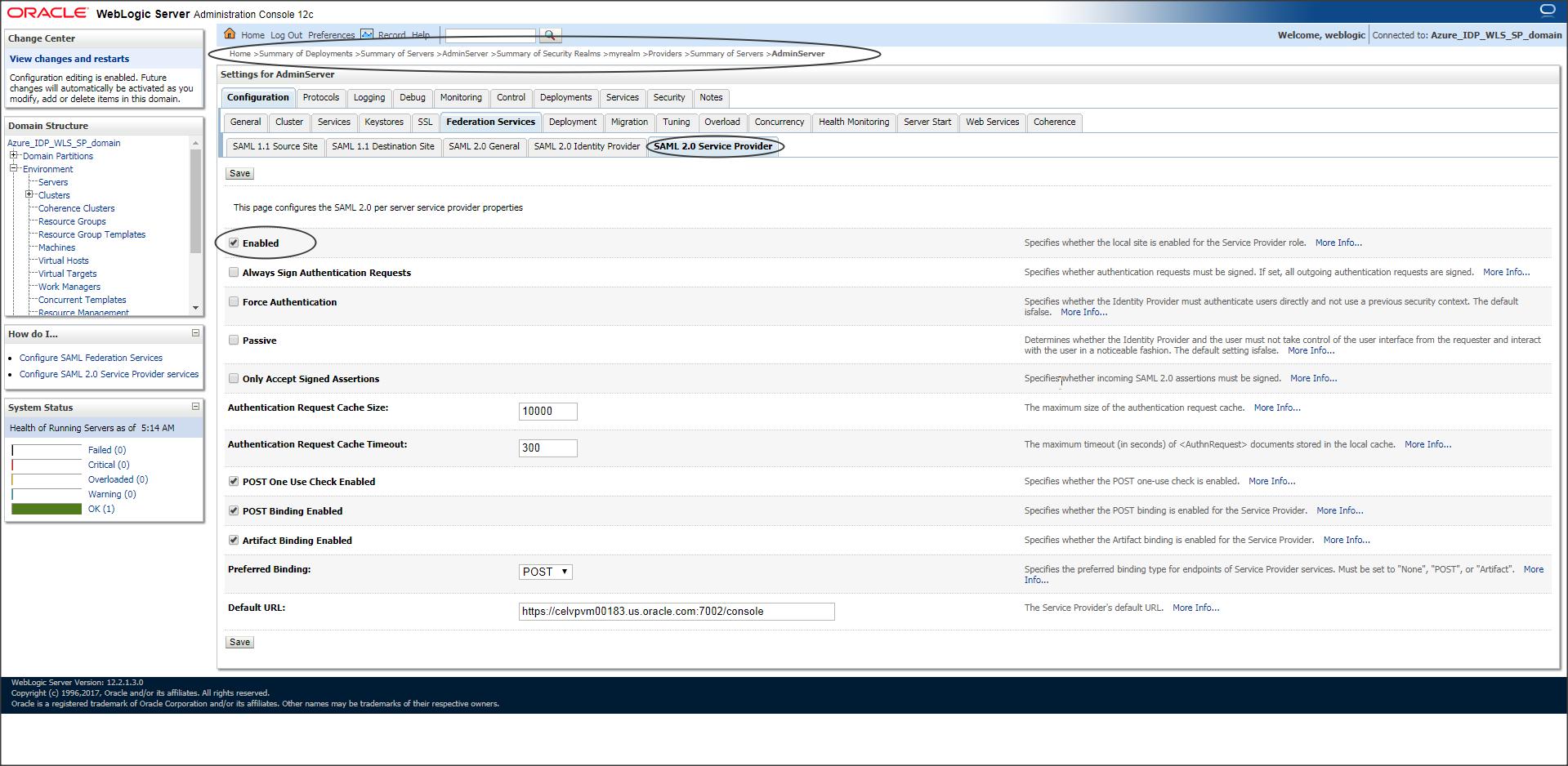The image size is (1568, 766).
Task: Collapse the System Status panel
Action: 195,407
